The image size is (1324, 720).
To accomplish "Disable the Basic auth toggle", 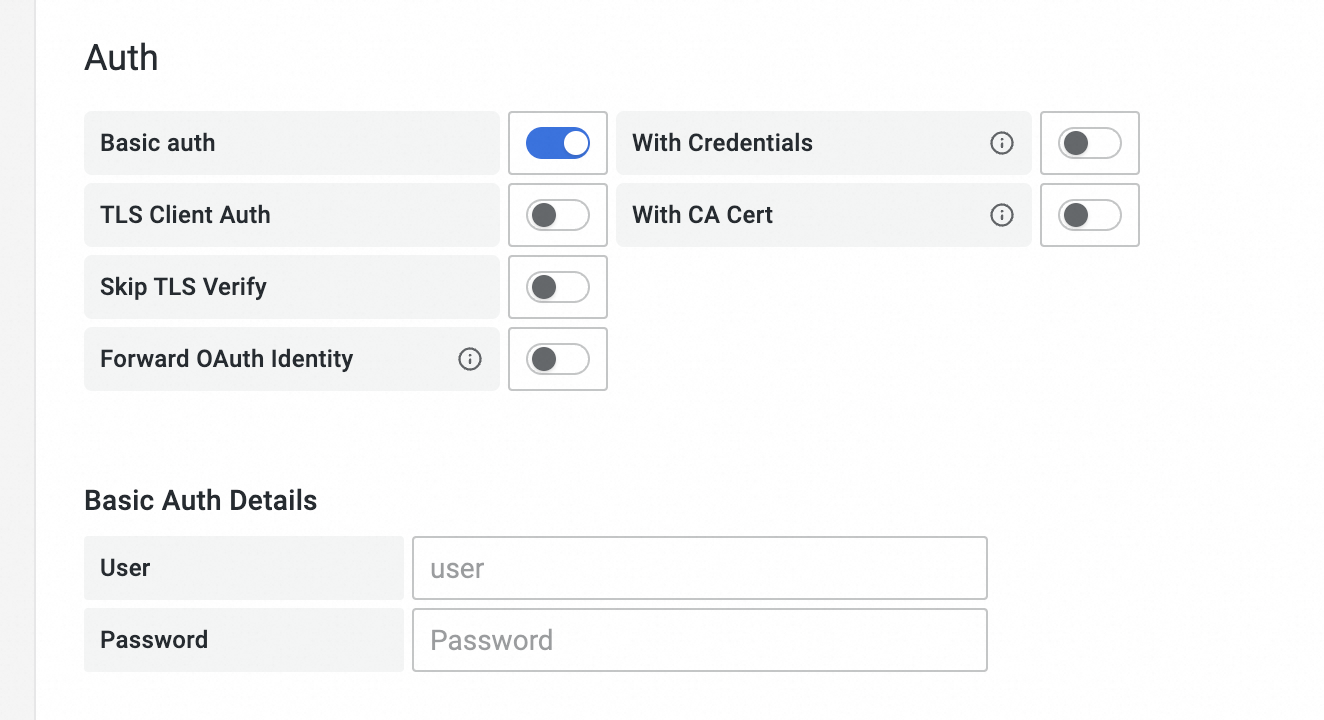I will pos(558,143).
